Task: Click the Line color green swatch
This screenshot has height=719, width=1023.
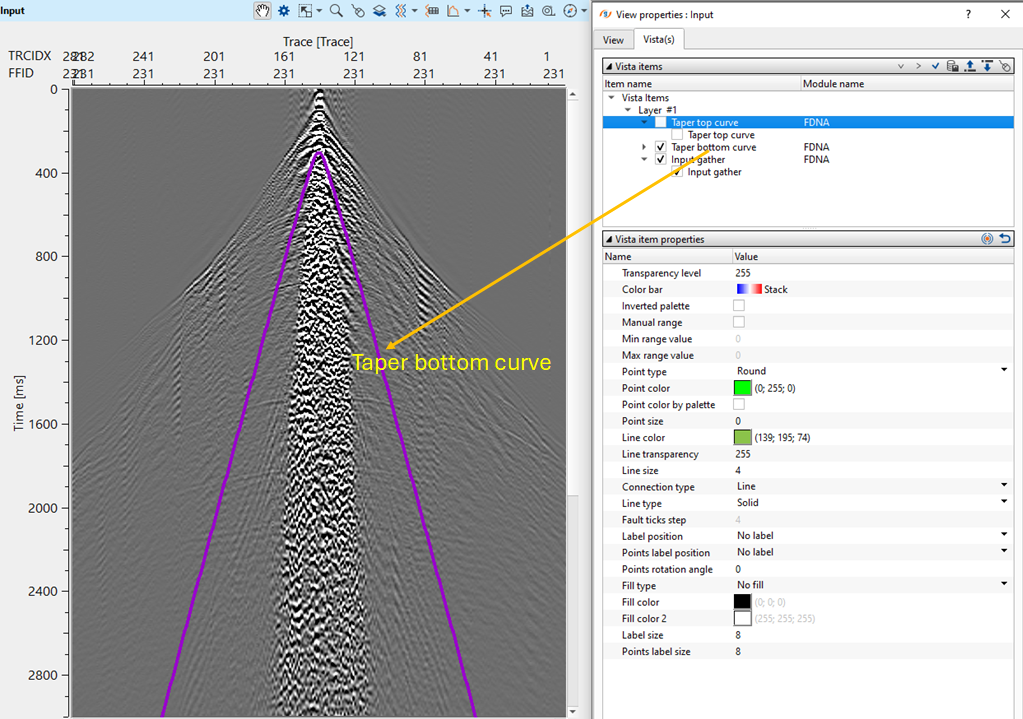Action: click(x=742, y=438)
